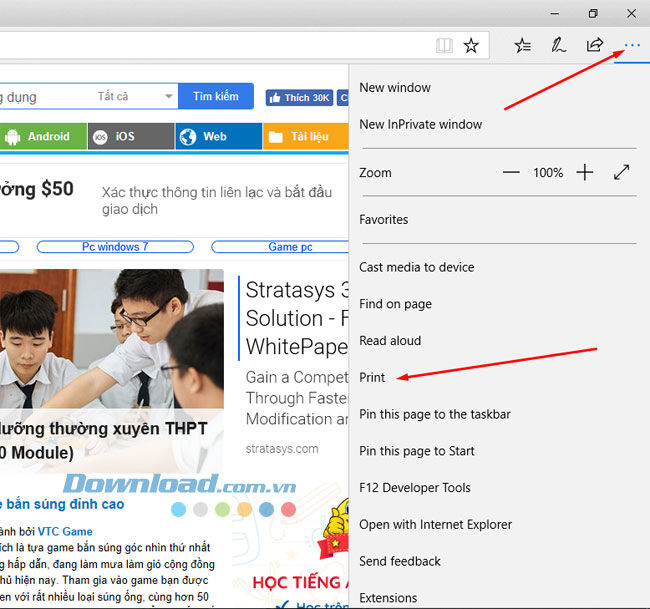Click the Add notes pen icon
The image size is (650, 609).
tap(558, 45)
